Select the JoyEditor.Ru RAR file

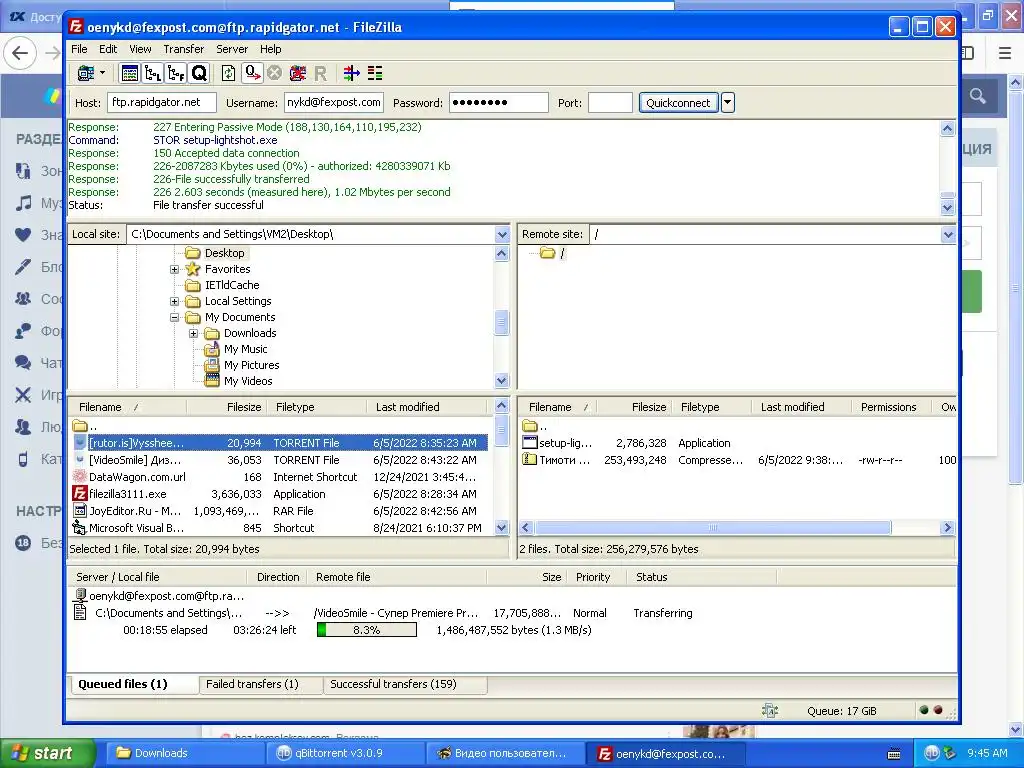(x=279, y=511)
